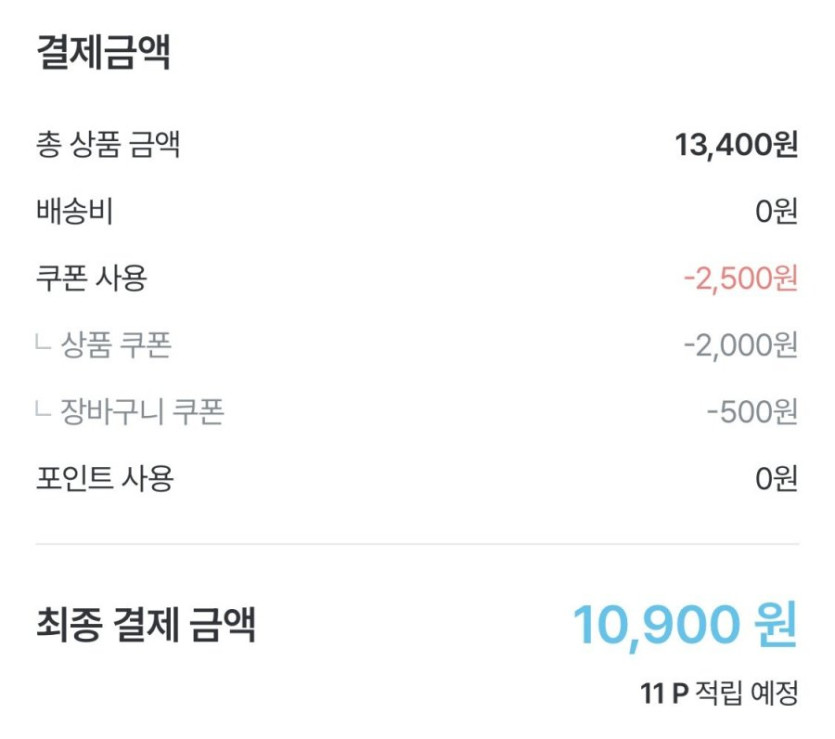The height and width of the screenshot is (739, 835).
Task: Click the 0원 shipping fee value
Action: click(776, 212)
